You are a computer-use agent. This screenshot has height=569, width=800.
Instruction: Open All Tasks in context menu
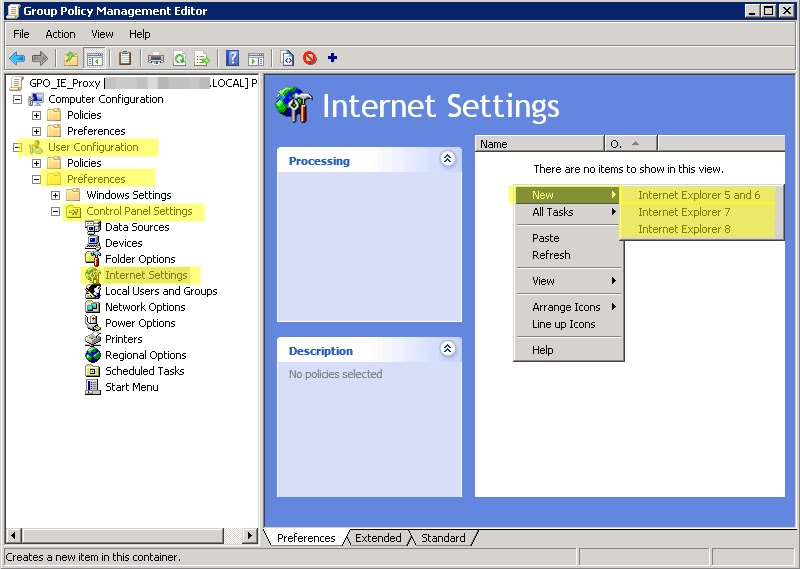[x=568, y=212]
